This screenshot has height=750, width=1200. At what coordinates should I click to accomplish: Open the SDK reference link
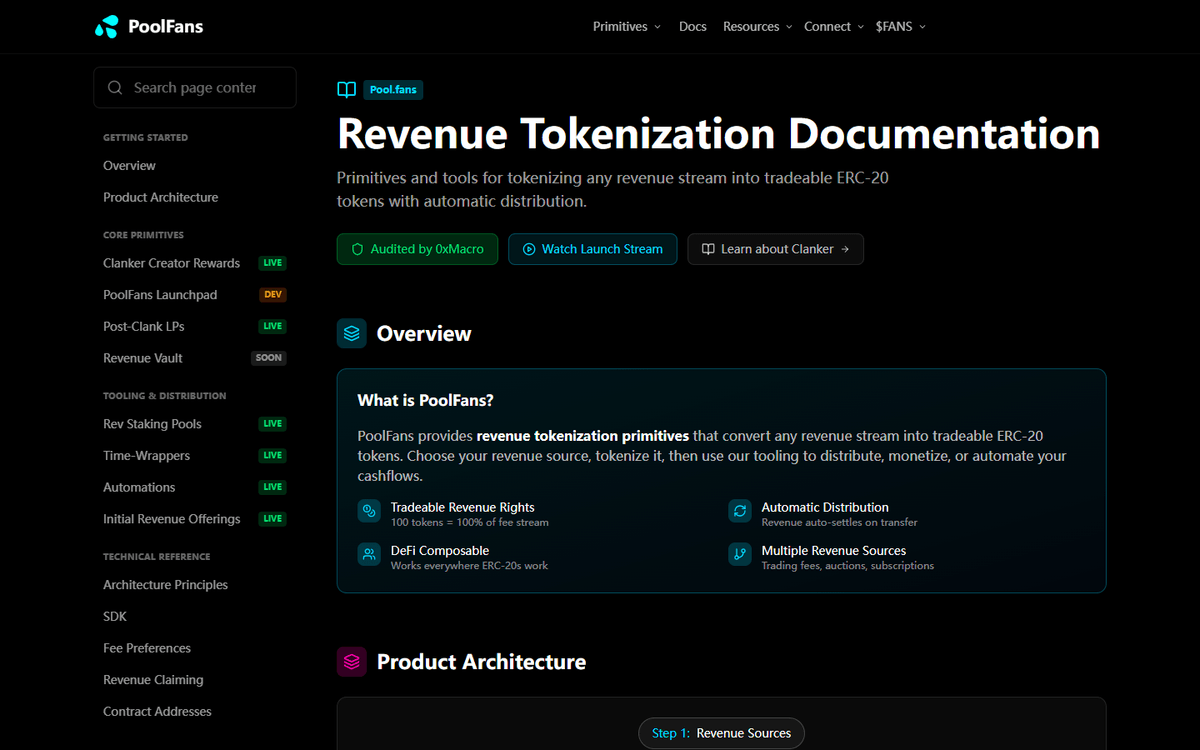[115, 617]
